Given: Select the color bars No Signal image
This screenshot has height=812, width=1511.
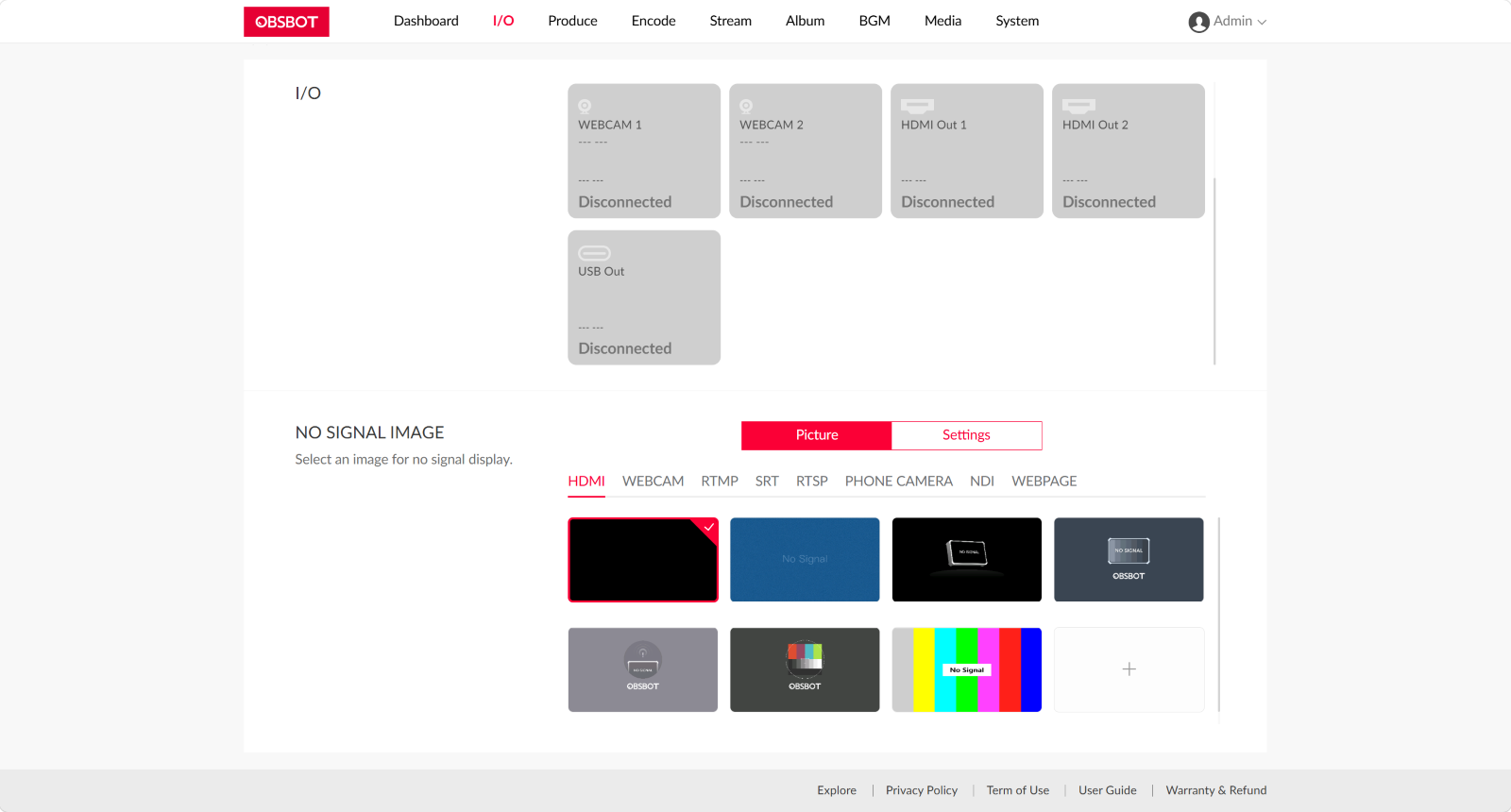Looking at the screenshot, I should pyautogui.click(x=967, y=669).
